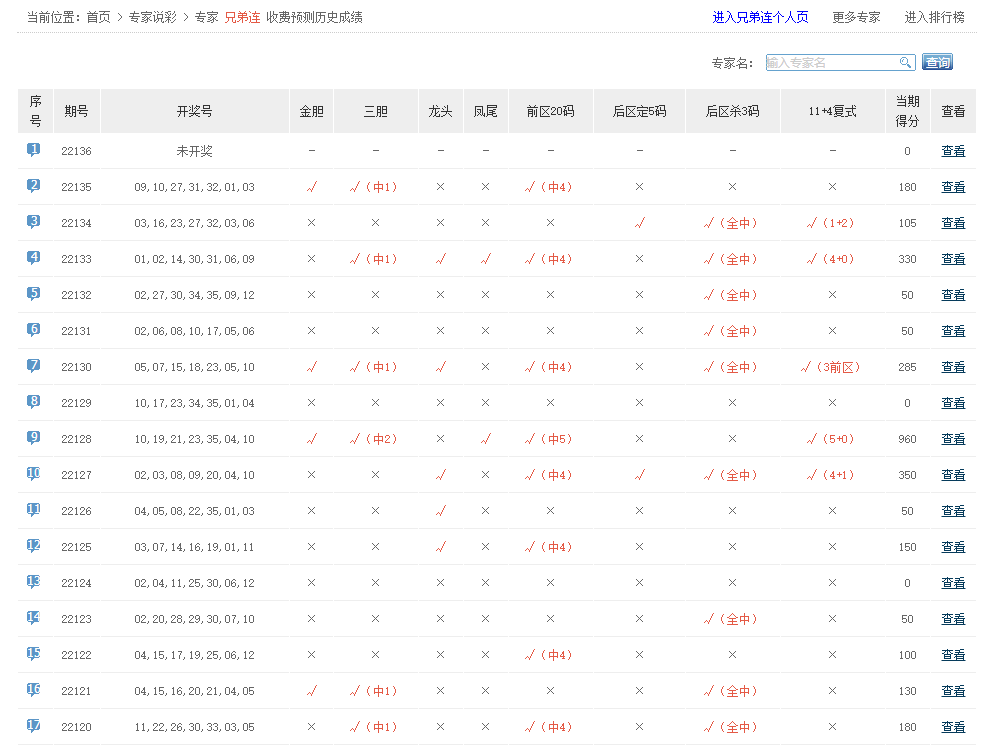Click 兄弟连 expert name in breadcrumb
The height and width of the screenshot is (745, 995).
point(242,17)
